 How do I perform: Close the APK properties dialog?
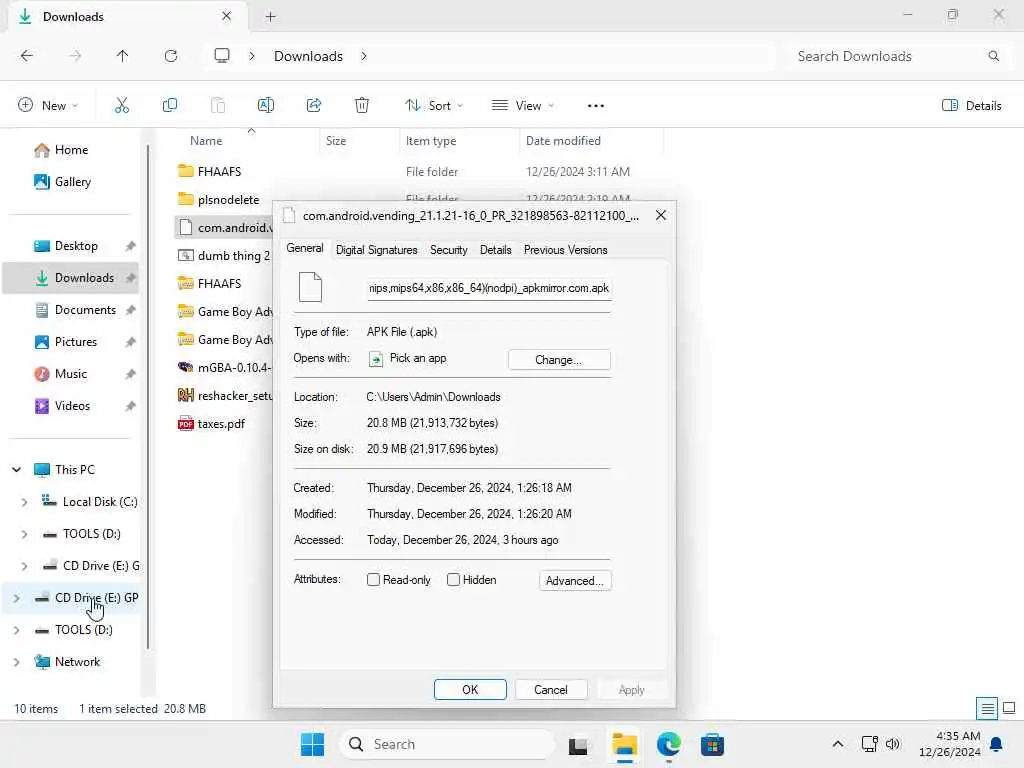661,216
